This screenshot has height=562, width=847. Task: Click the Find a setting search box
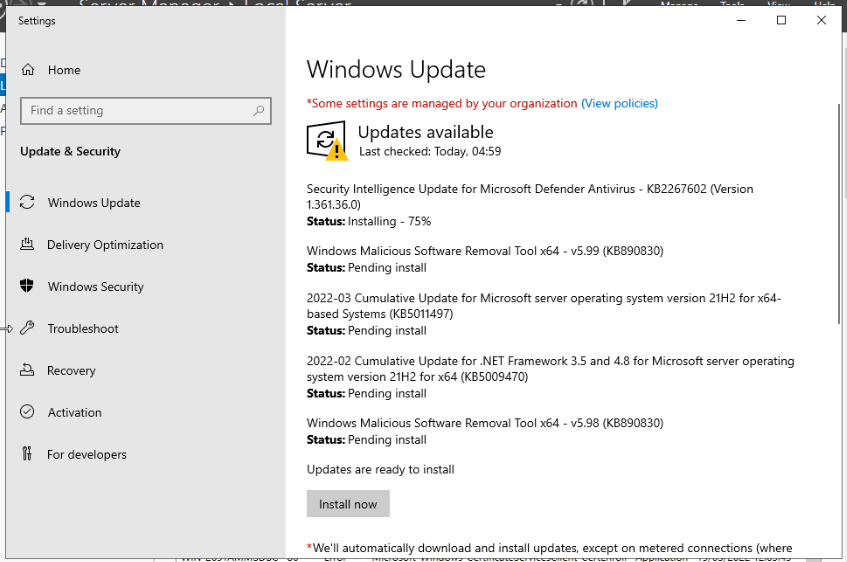pyautogui.click(x=146, y=111)
